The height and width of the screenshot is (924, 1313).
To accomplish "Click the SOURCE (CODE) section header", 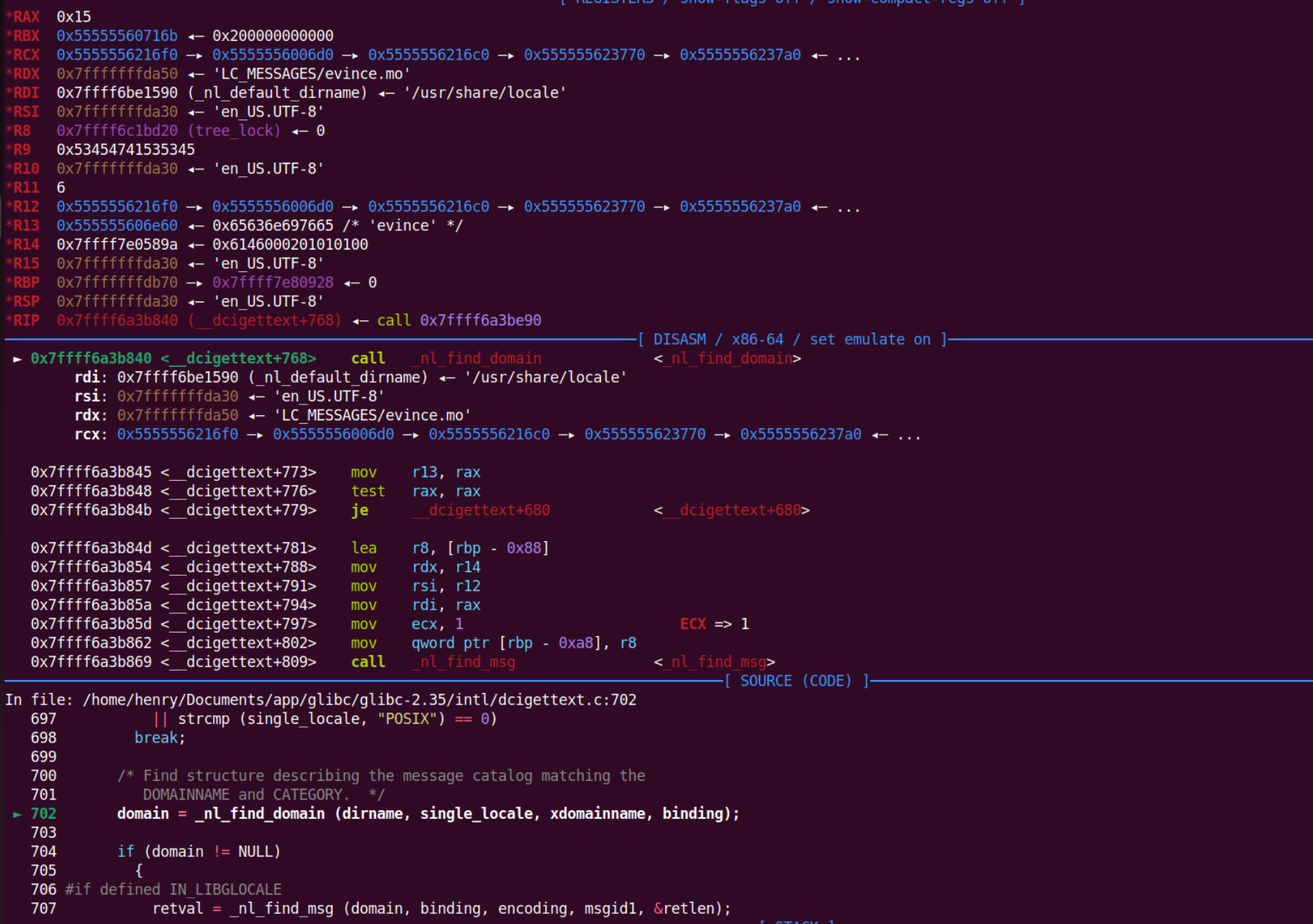I will (x=796, y=681).
